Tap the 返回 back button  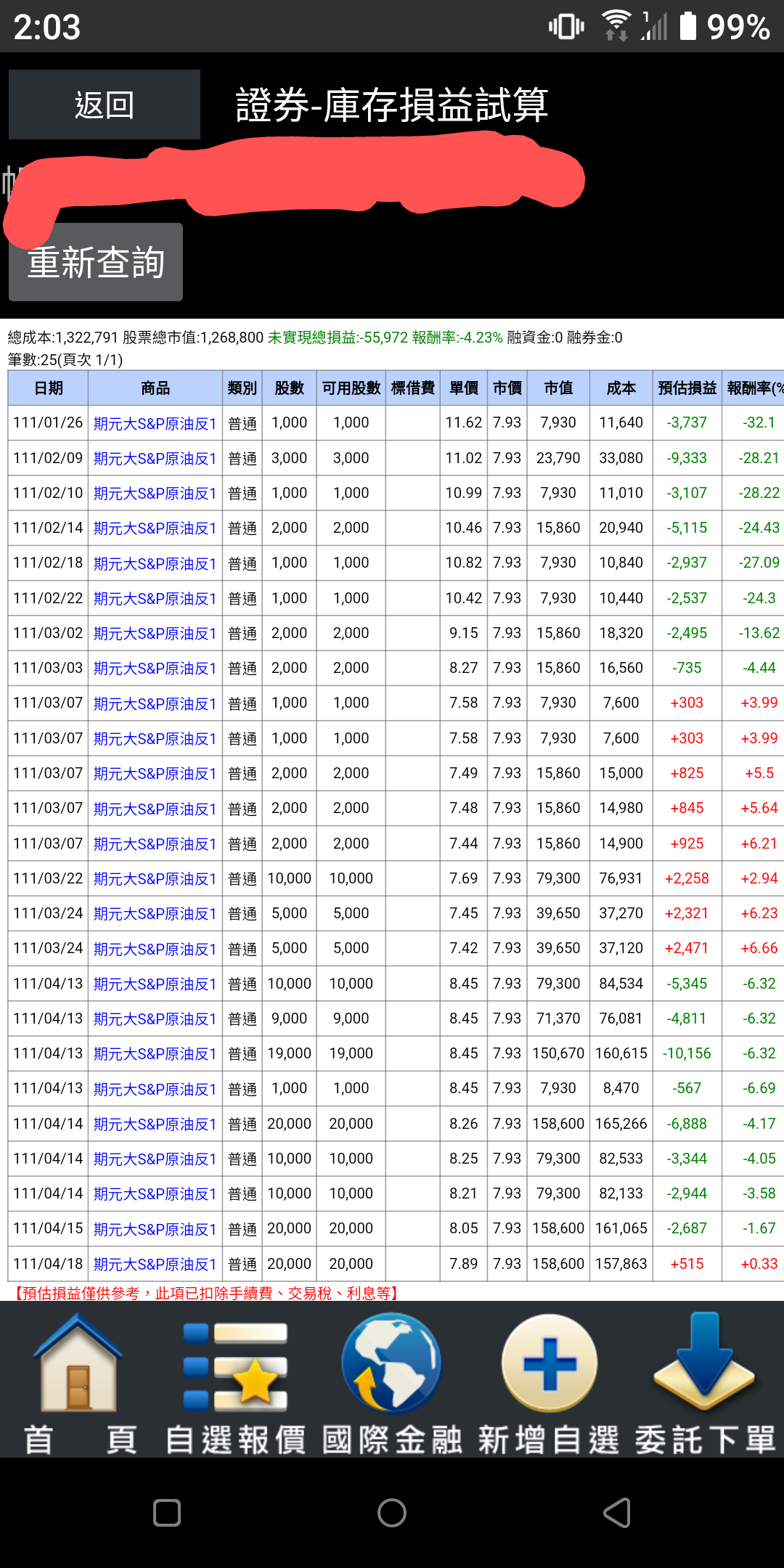pos(105,105)
